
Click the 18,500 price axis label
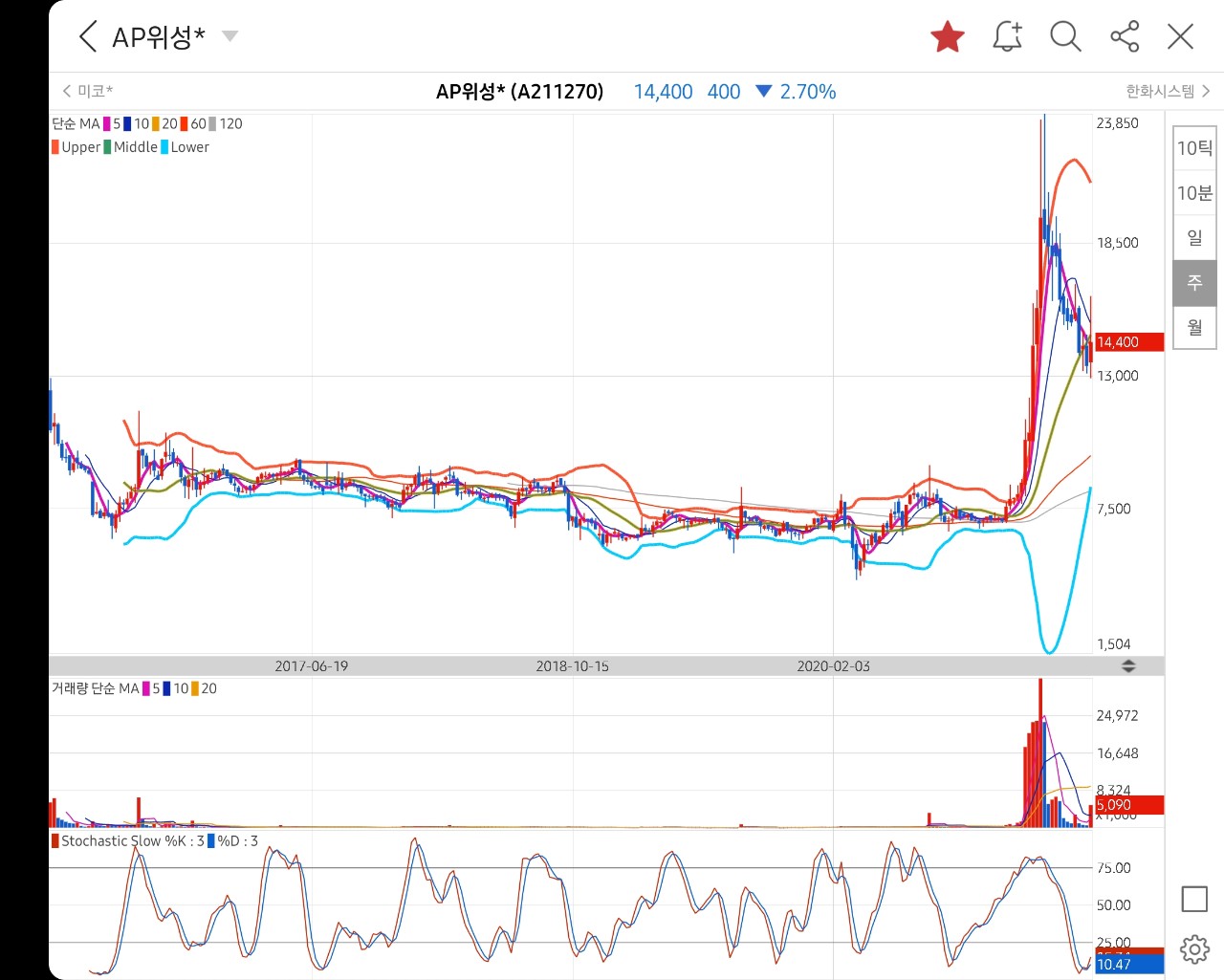[1117, 243]
